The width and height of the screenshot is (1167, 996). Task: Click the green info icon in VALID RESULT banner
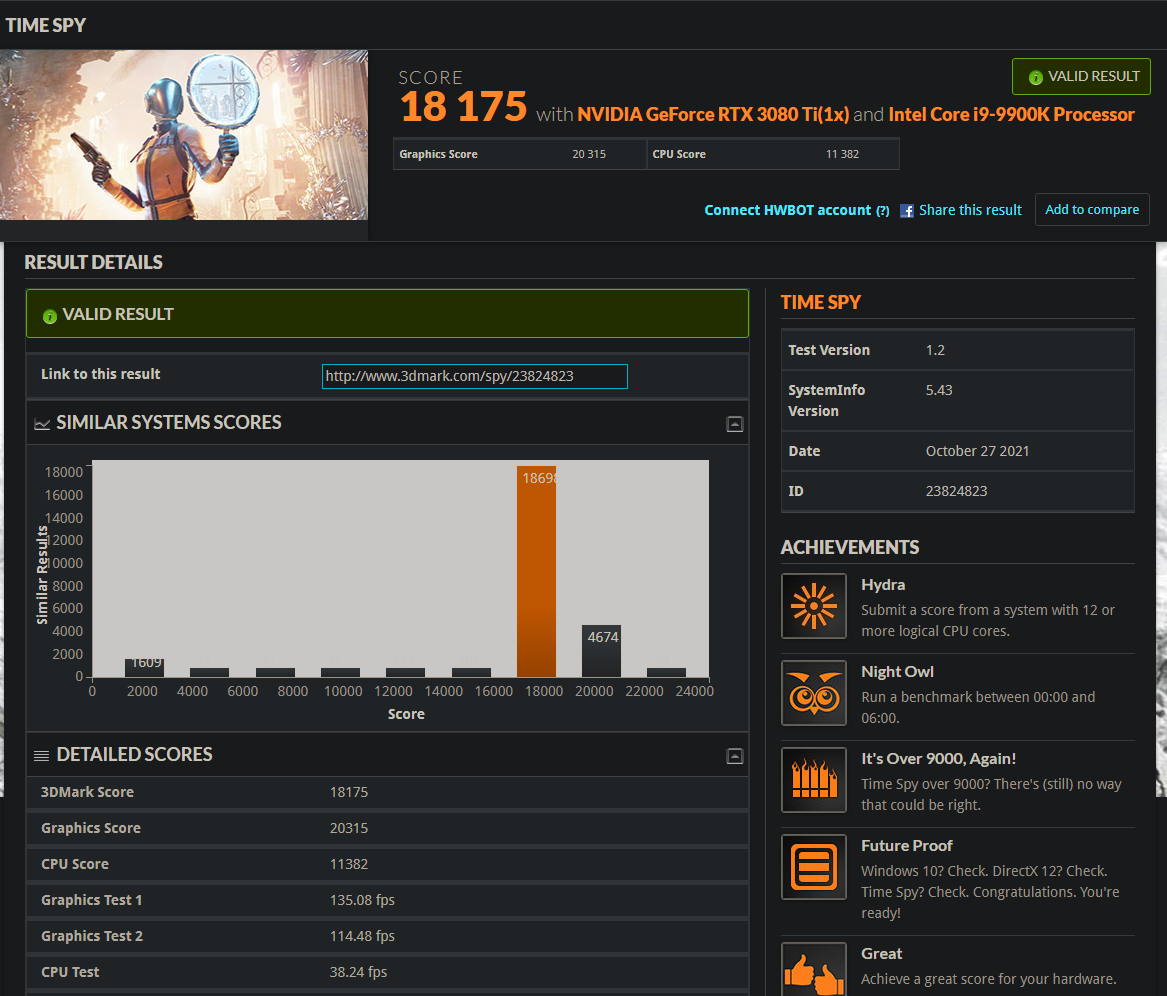click(x=50, y=316)
